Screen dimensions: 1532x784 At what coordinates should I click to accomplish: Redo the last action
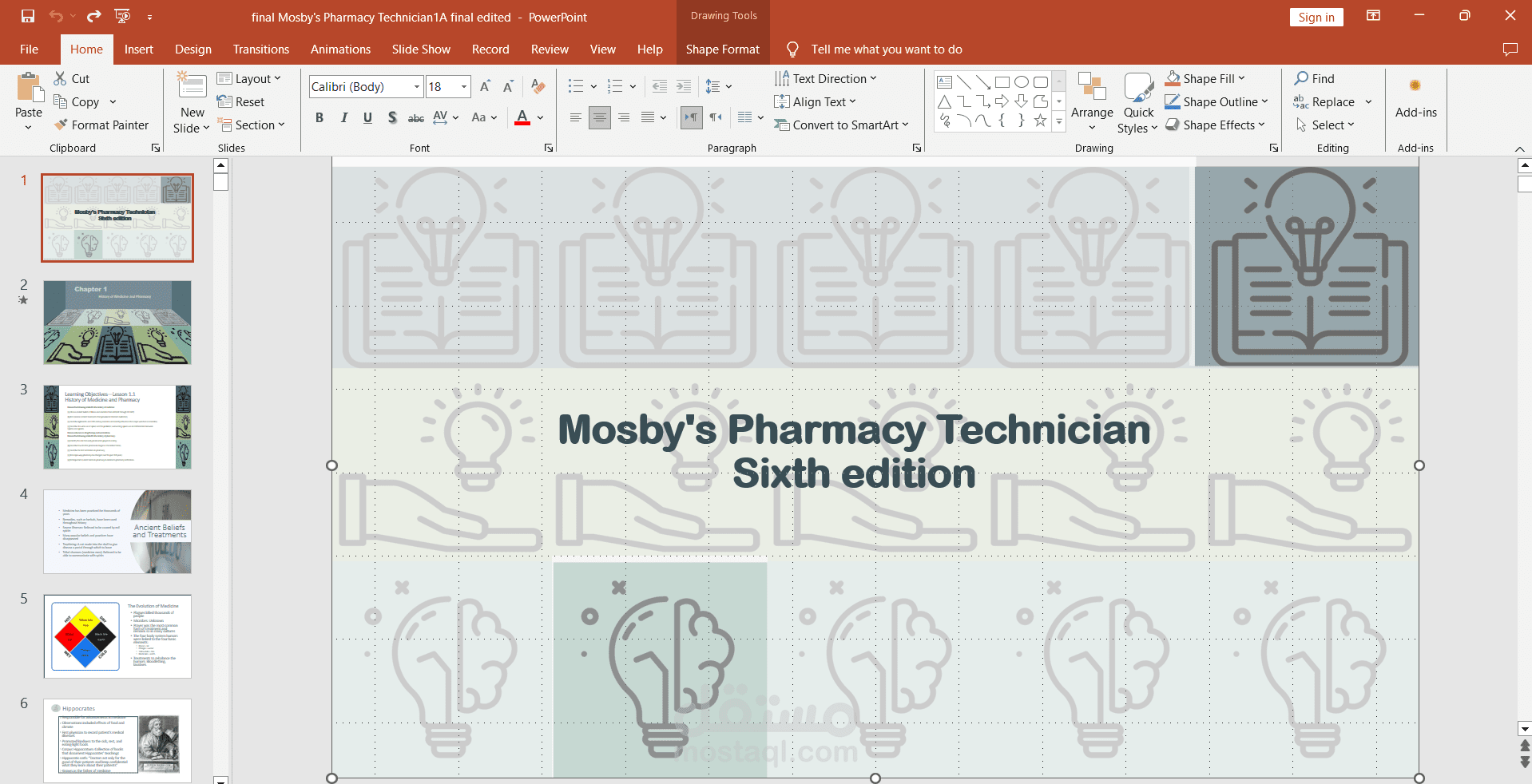94,16
